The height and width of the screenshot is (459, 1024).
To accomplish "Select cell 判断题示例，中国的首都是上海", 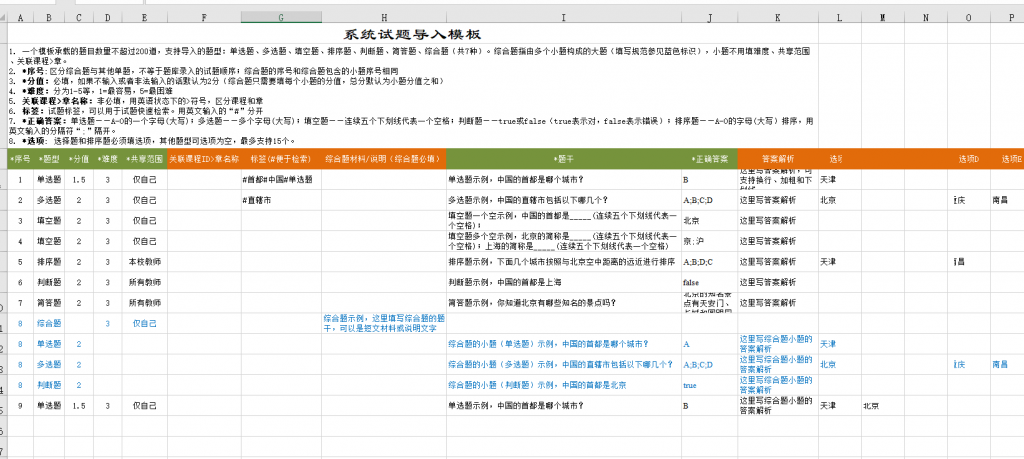I will pos(564,282).
